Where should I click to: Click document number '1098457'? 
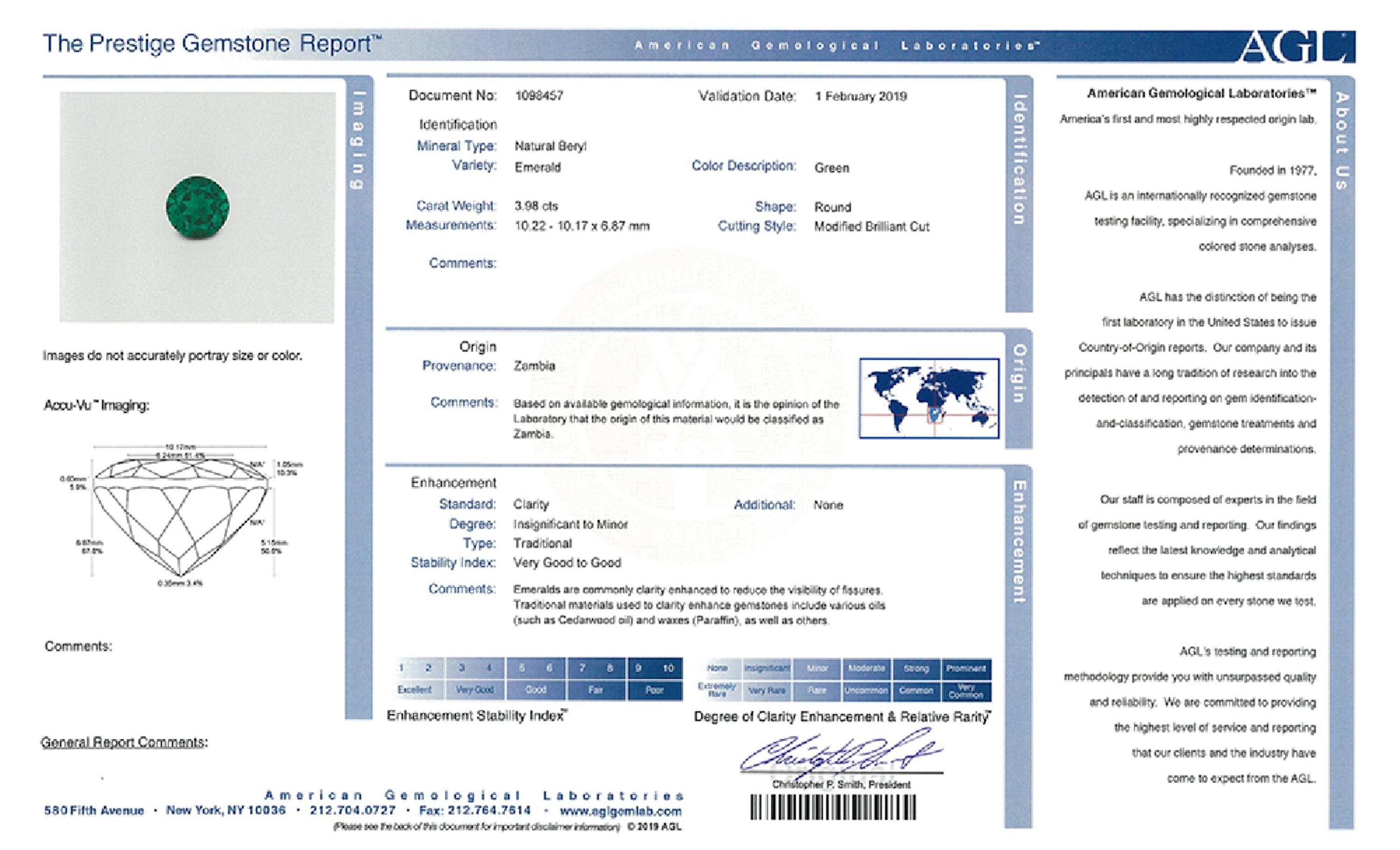(539, 96)
